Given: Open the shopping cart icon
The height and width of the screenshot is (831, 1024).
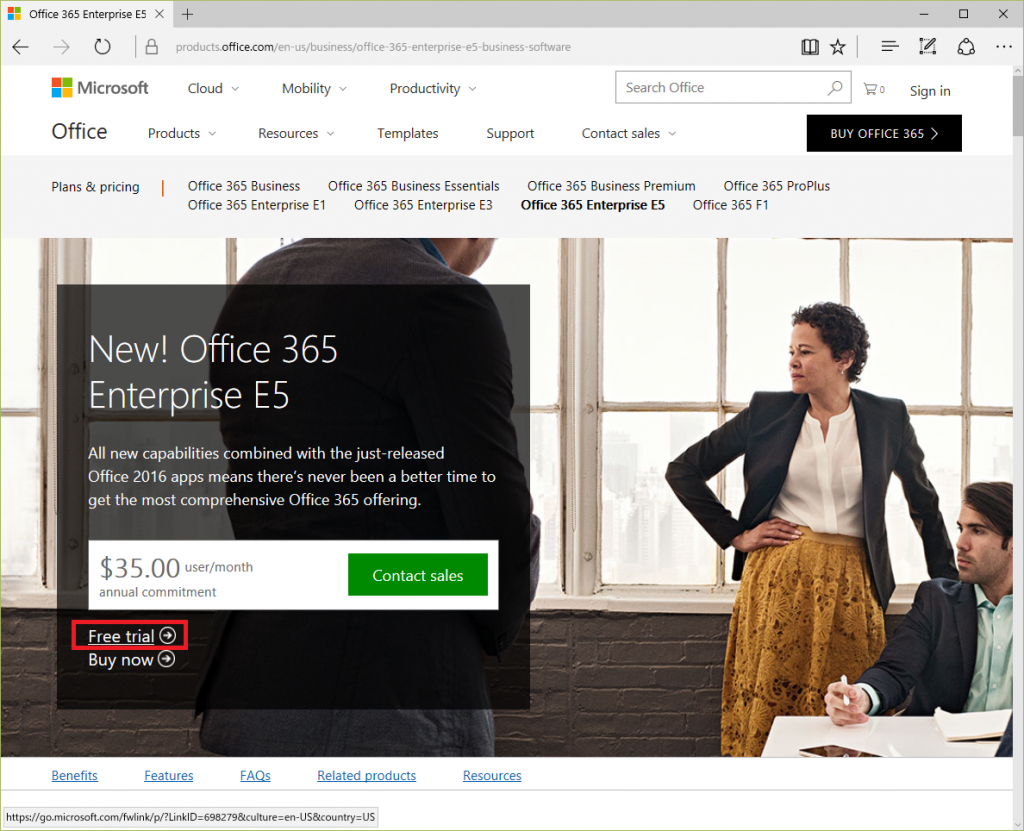Looking at the screenshot, I should pos(874,89).
